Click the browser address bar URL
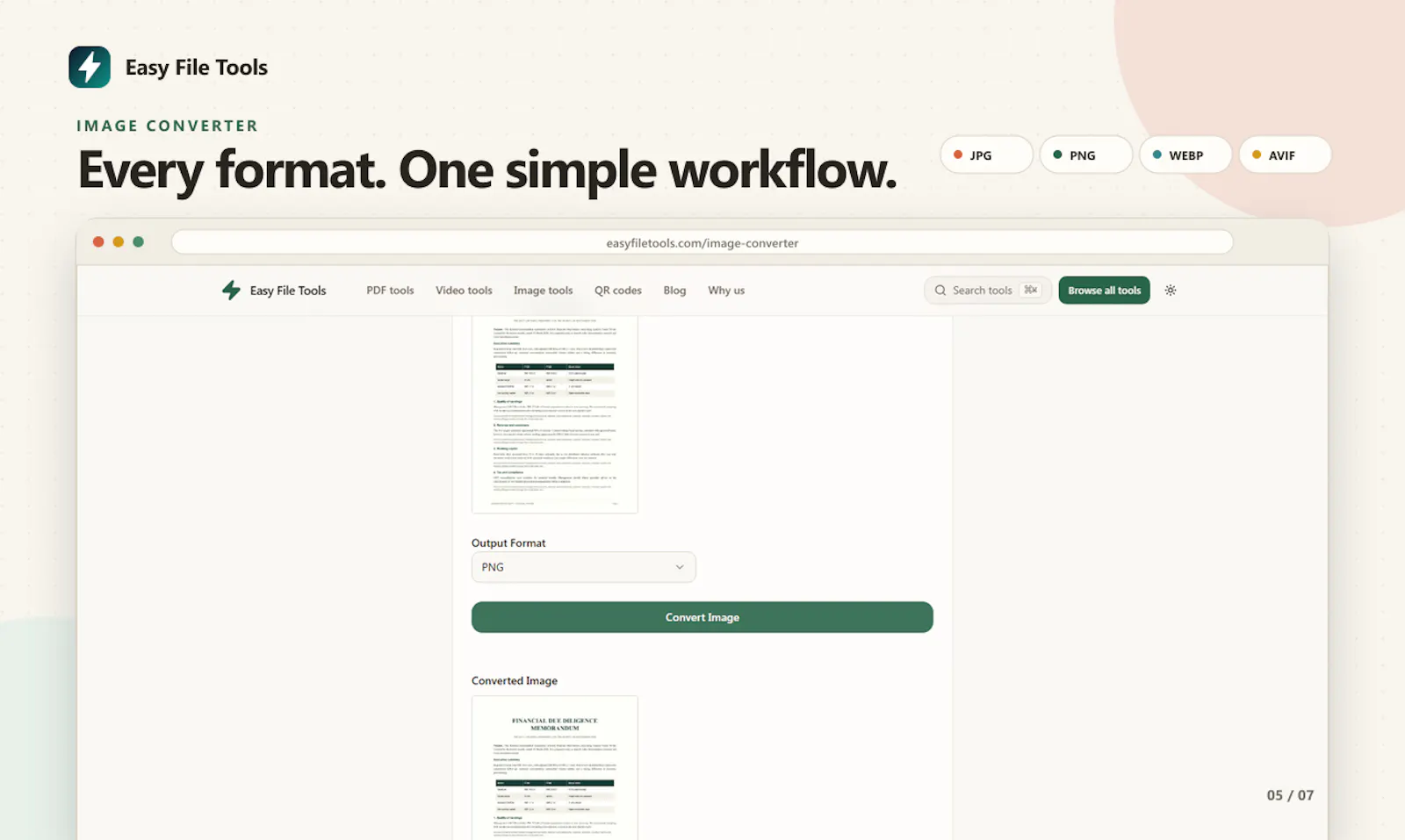The height and width of the screenshot is (840, 1405). coord(702,243)
